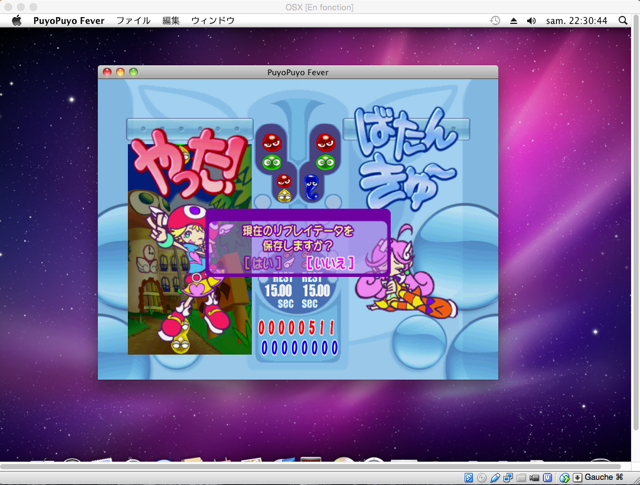Click the virtualization features V icon
This screenshot has height=485, width=640.
547,477
